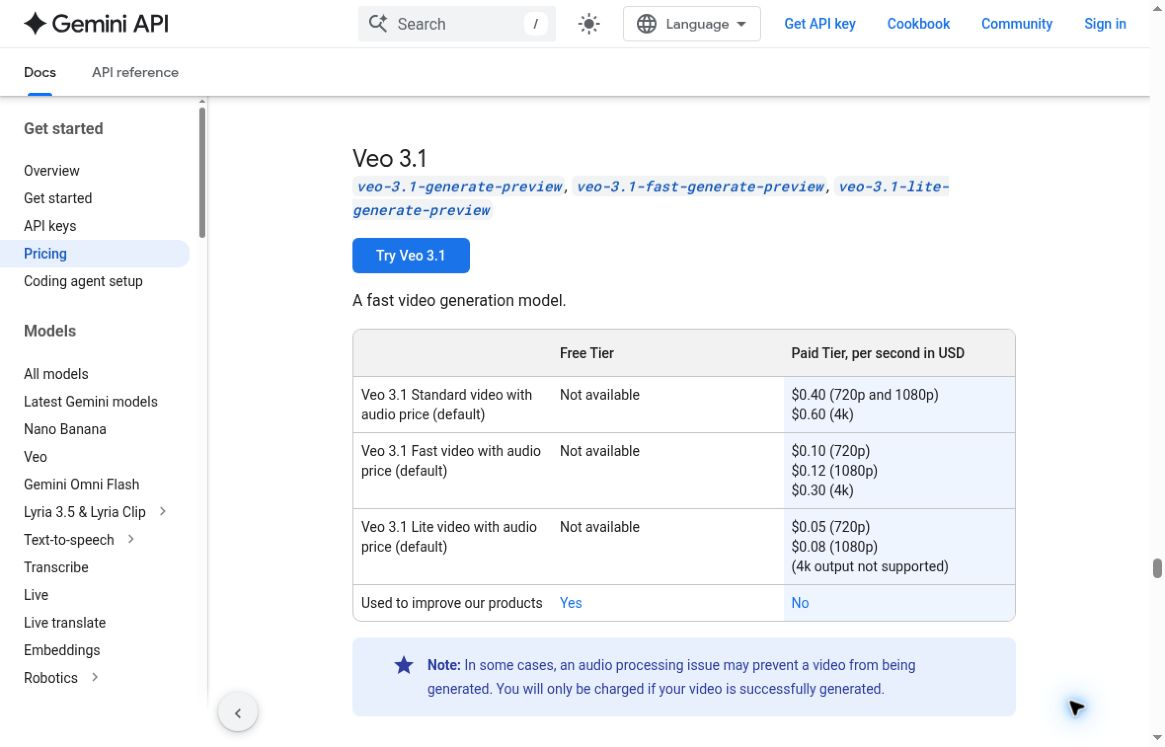Click '(4k output not supported)' text

[870, 566]
